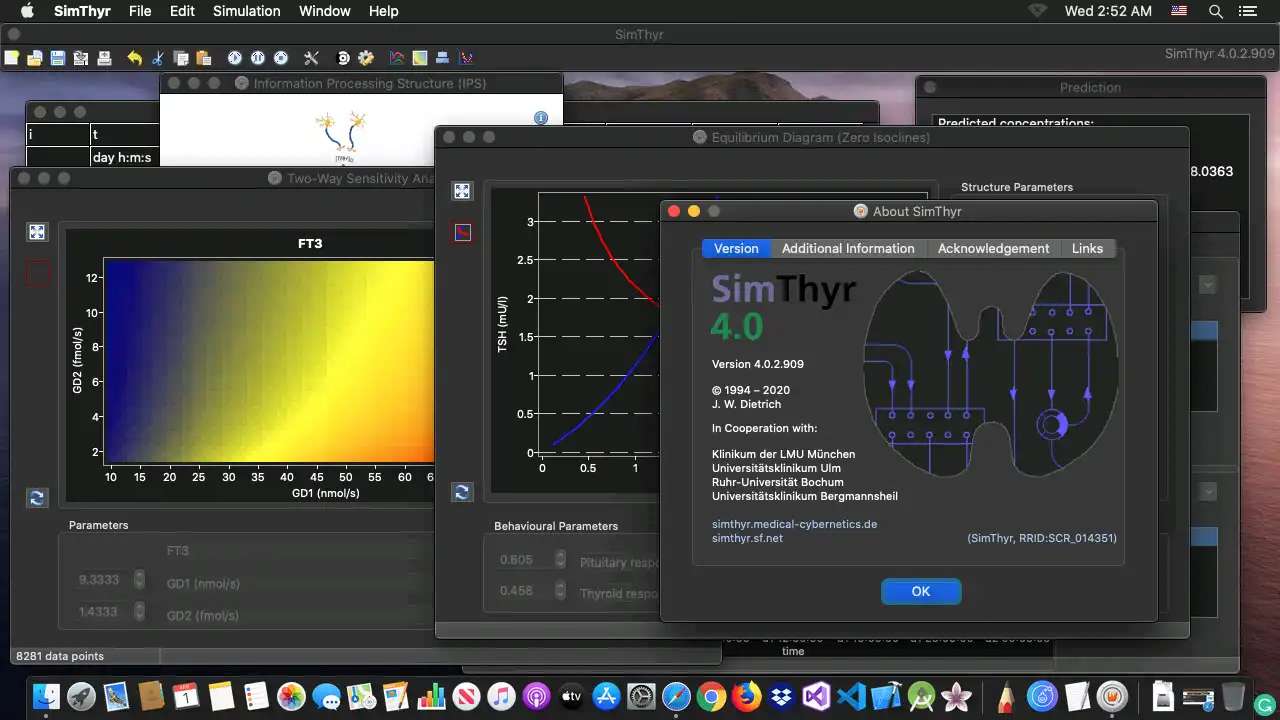This screenshot has height=720, width=1280.
Task: Open the two-way sensitivity heatmap toolbar icon
Action: point(420,58)
